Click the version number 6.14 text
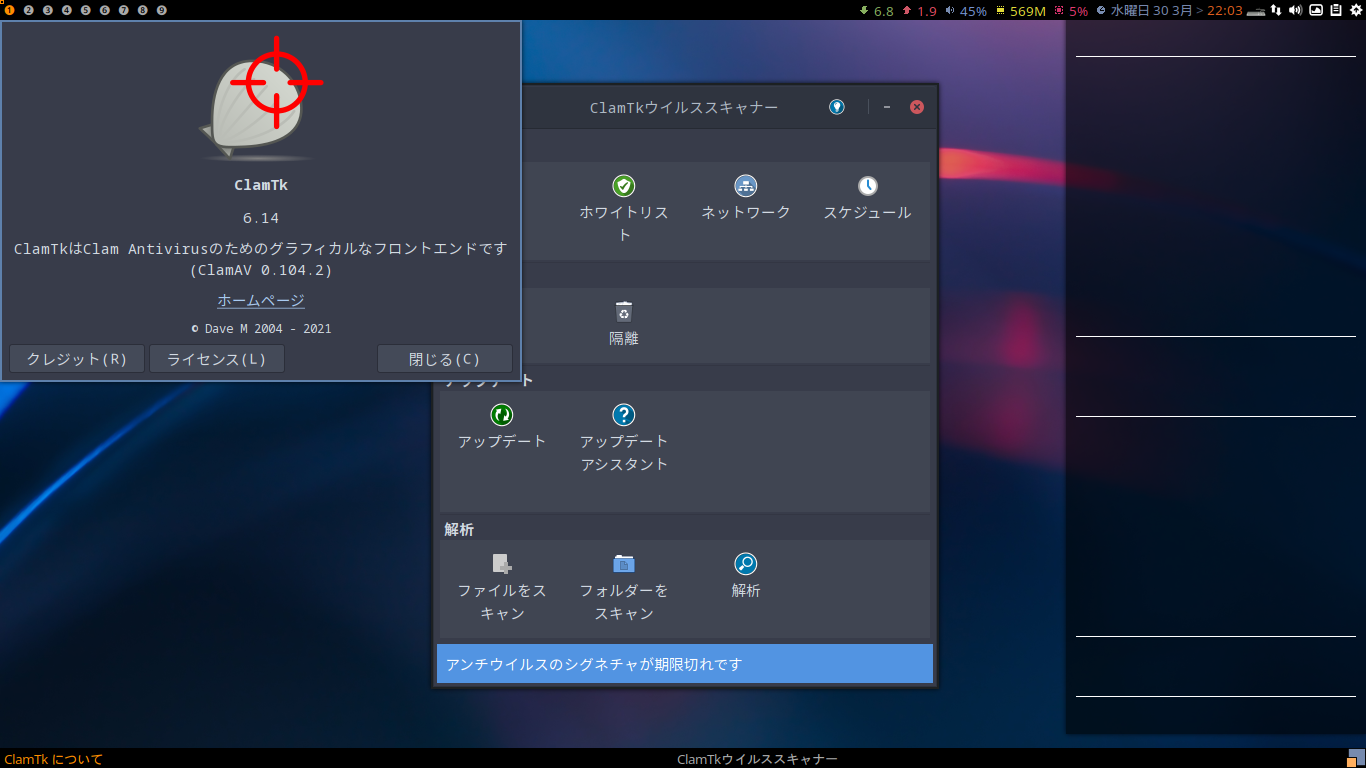This screenshot has height=768, width=1366. tap(261, 218)
